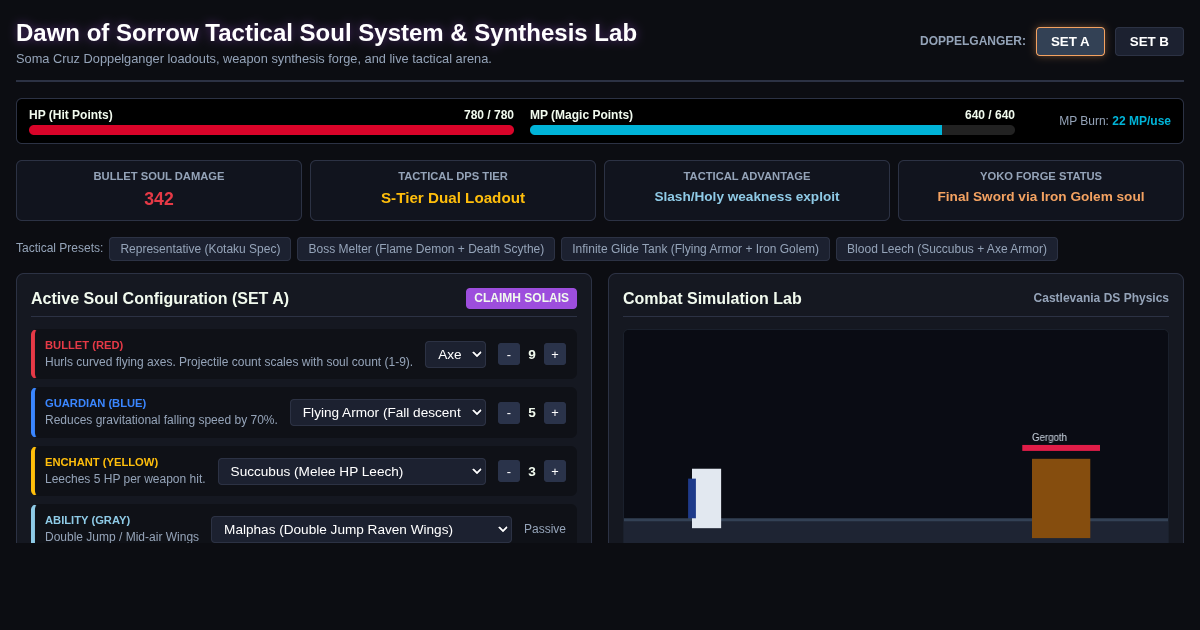Click 'Leeches 5 HP per weapon hit.' description
This screenshot has width=1200, height=630.
tap(125, 479)
